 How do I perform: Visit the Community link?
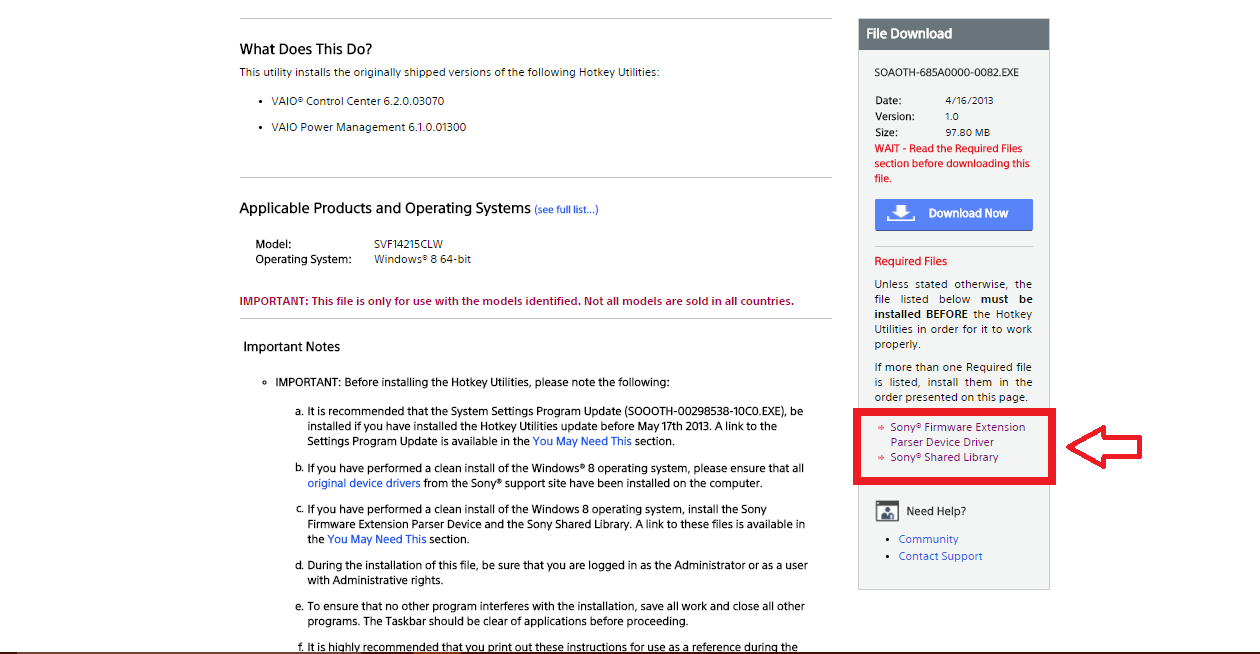tap(928, 539)
